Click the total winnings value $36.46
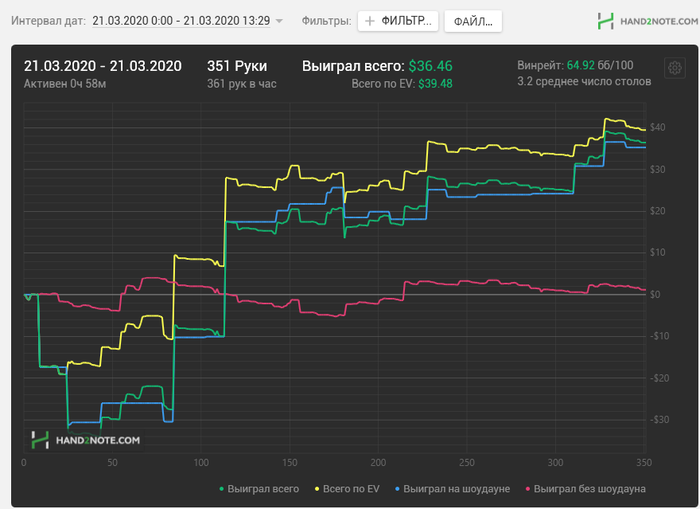The width and height of the screenshot is (700, 509). point(430,66)
